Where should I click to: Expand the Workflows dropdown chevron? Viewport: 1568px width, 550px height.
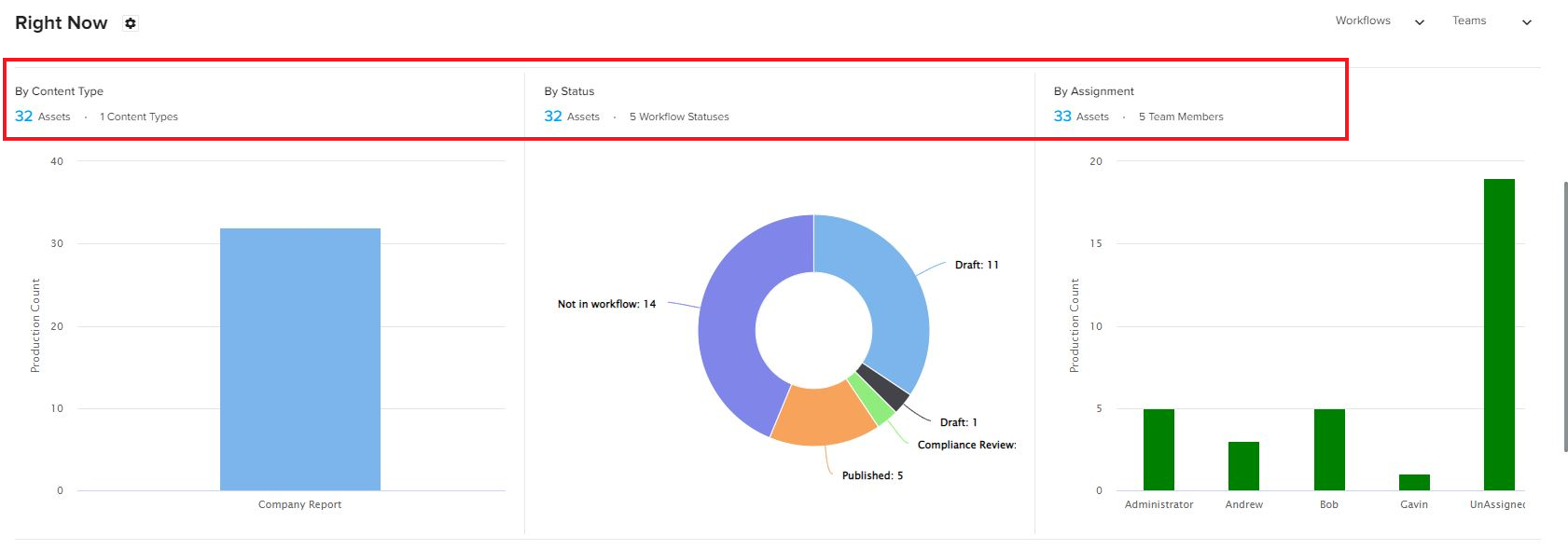pos(1420,22)
